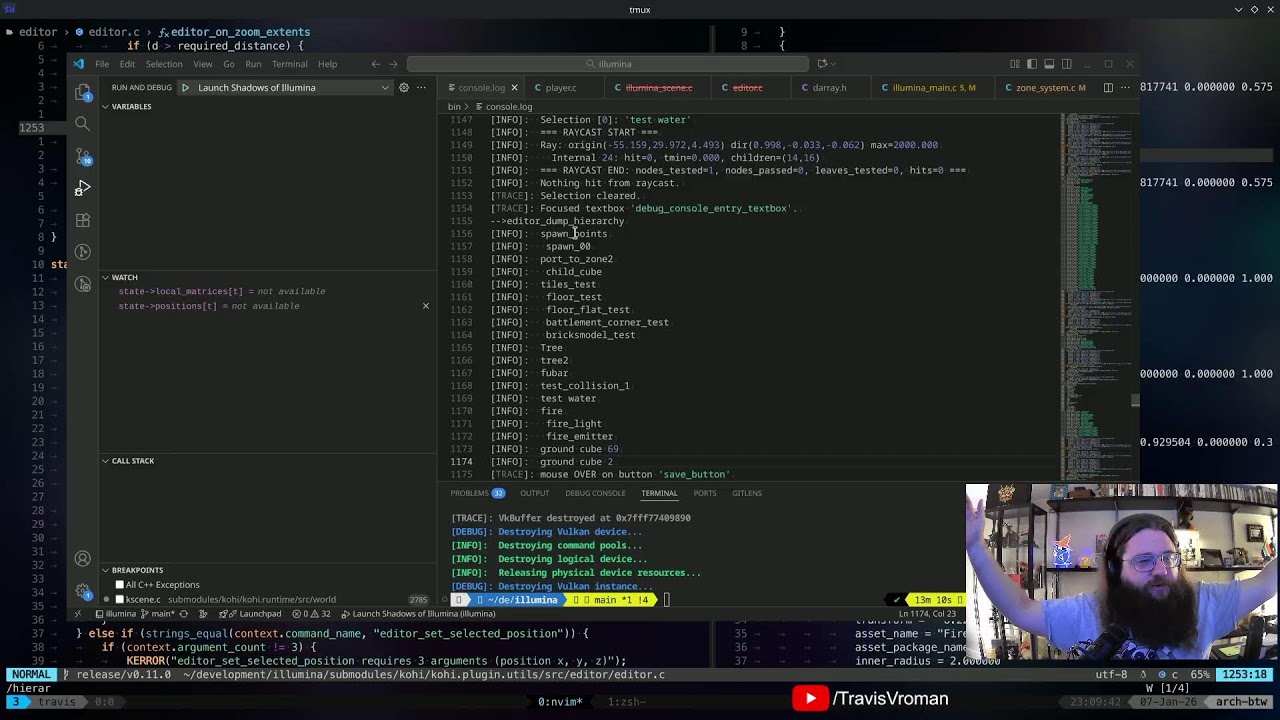Viewport: 1280px width, 720px height.
Task: Switch to the OUTPUT panel tab
Action: [x=534, y=493]
